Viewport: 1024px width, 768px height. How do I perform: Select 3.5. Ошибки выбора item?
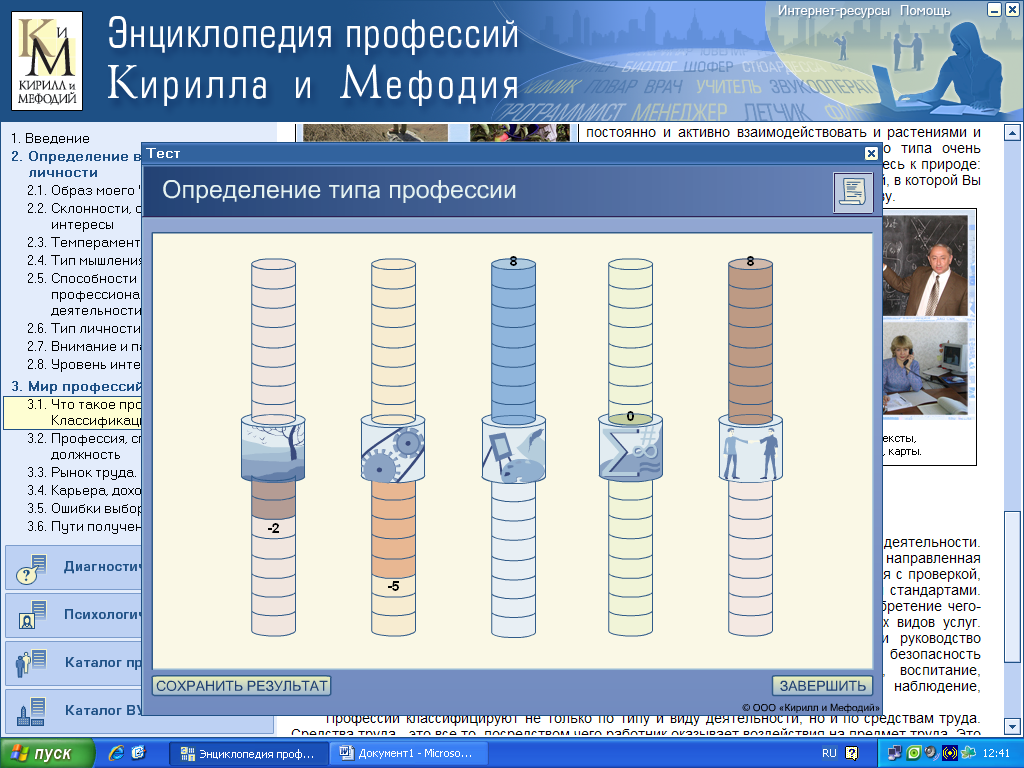click(84, 508)
